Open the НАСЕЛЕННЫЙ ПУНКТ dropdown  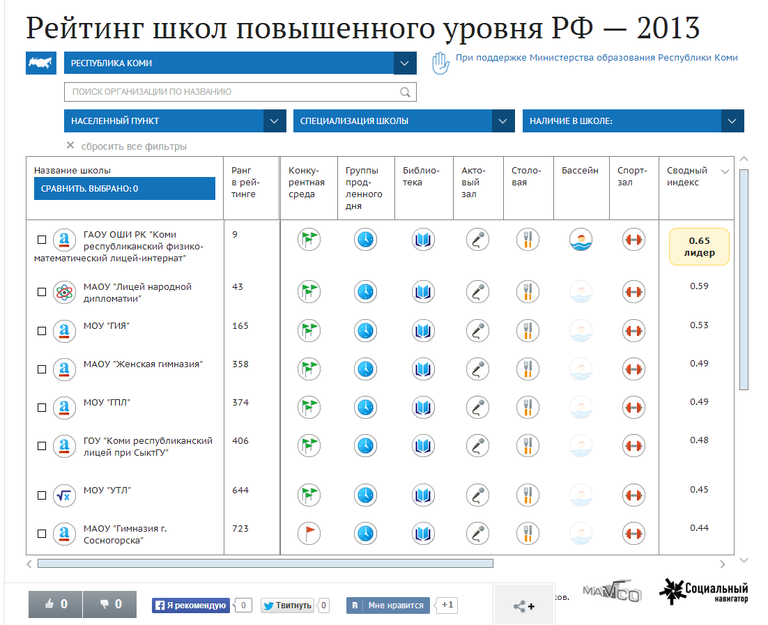175,121
